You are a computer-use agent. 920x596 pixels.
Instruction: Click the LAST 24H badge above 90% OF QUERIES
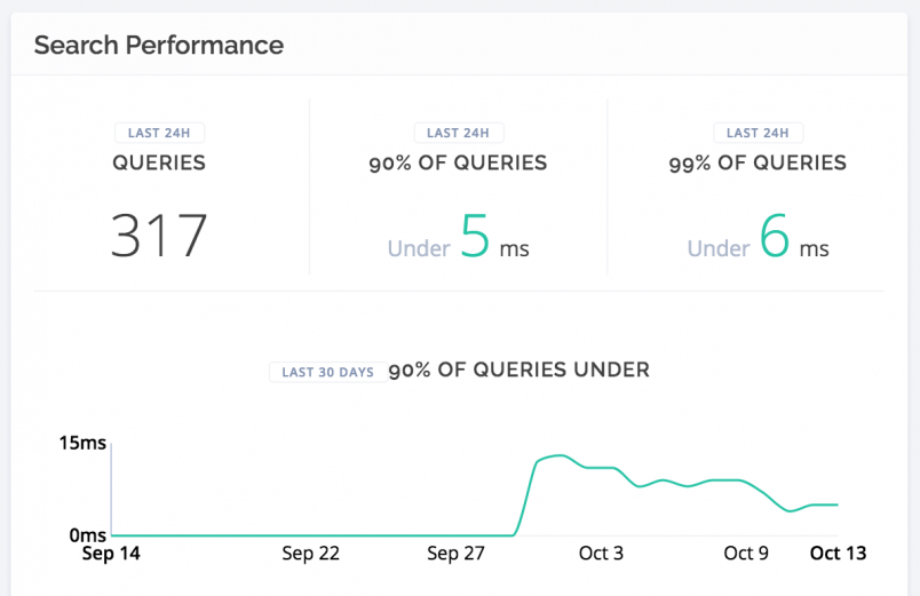pos(458,133)
